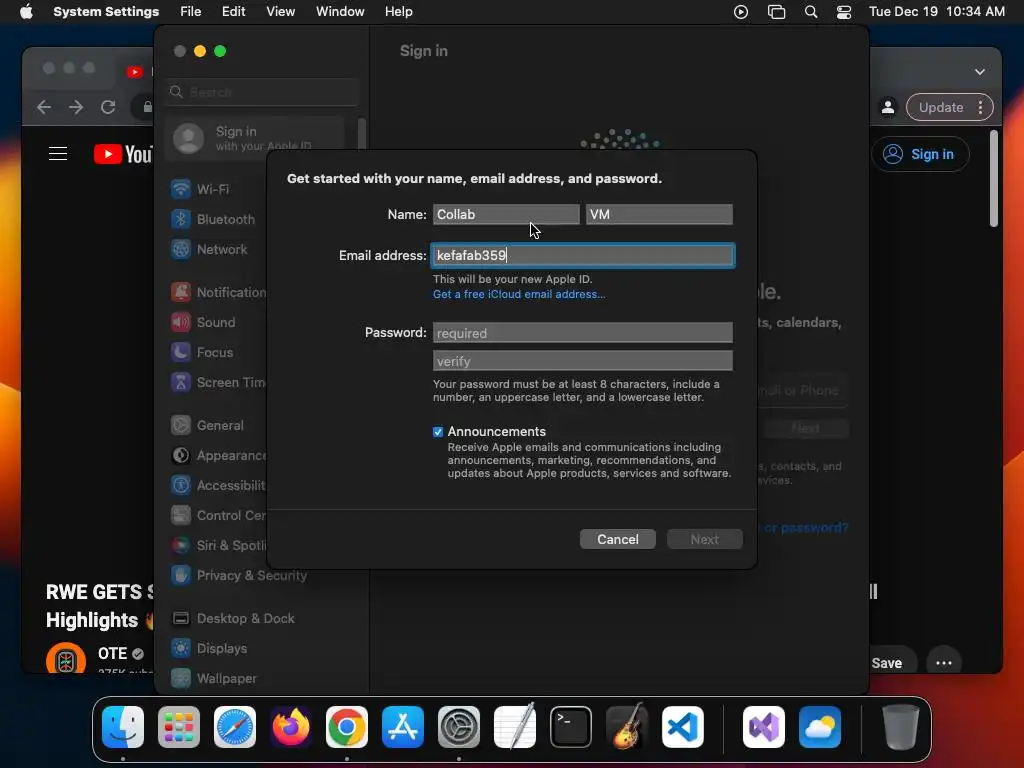The width and height of the screenshot is (1024, 768).
Task: Click the System Settings search field
Action: 262,92
